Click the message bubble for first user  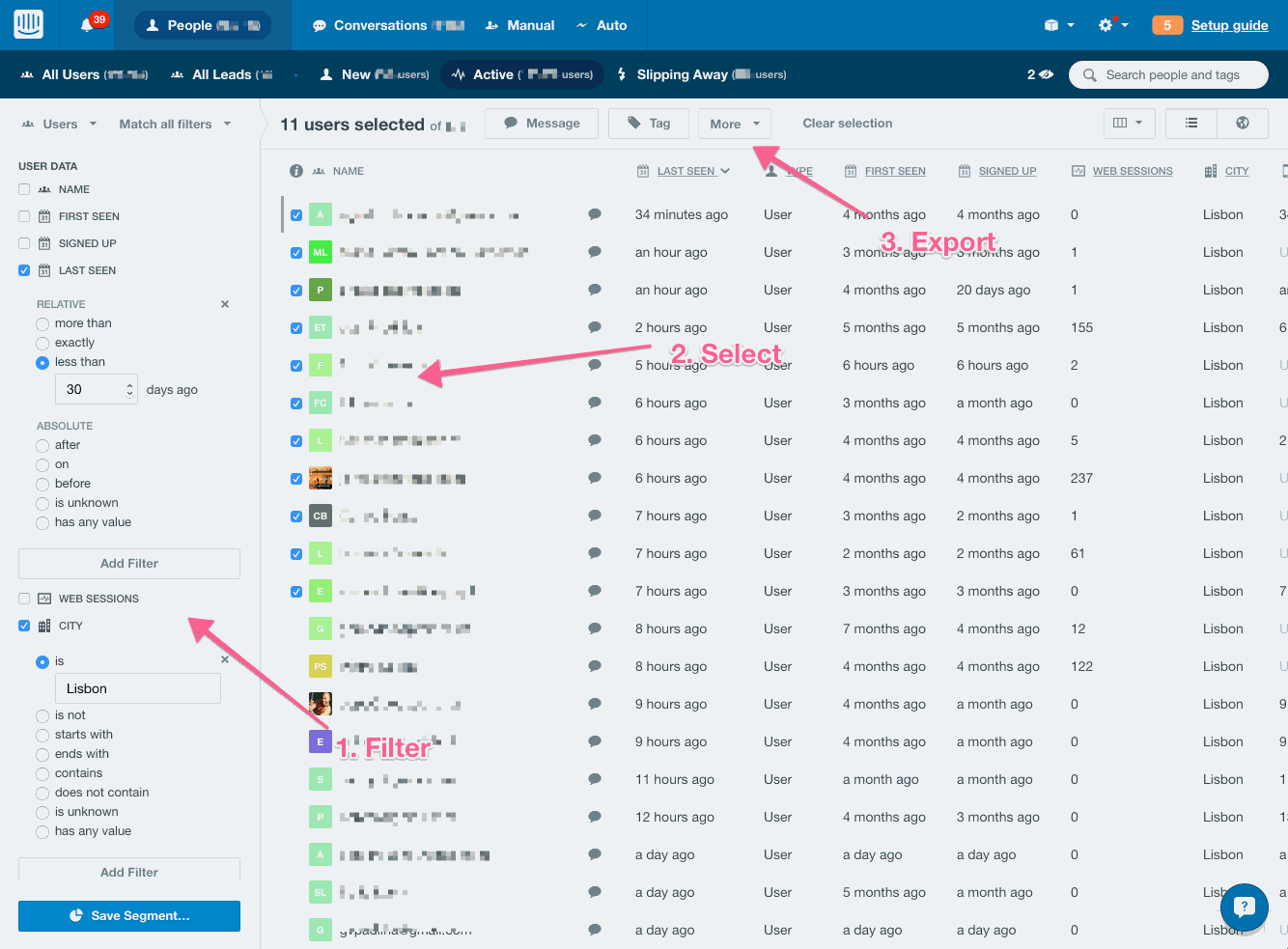coord(595,214)
